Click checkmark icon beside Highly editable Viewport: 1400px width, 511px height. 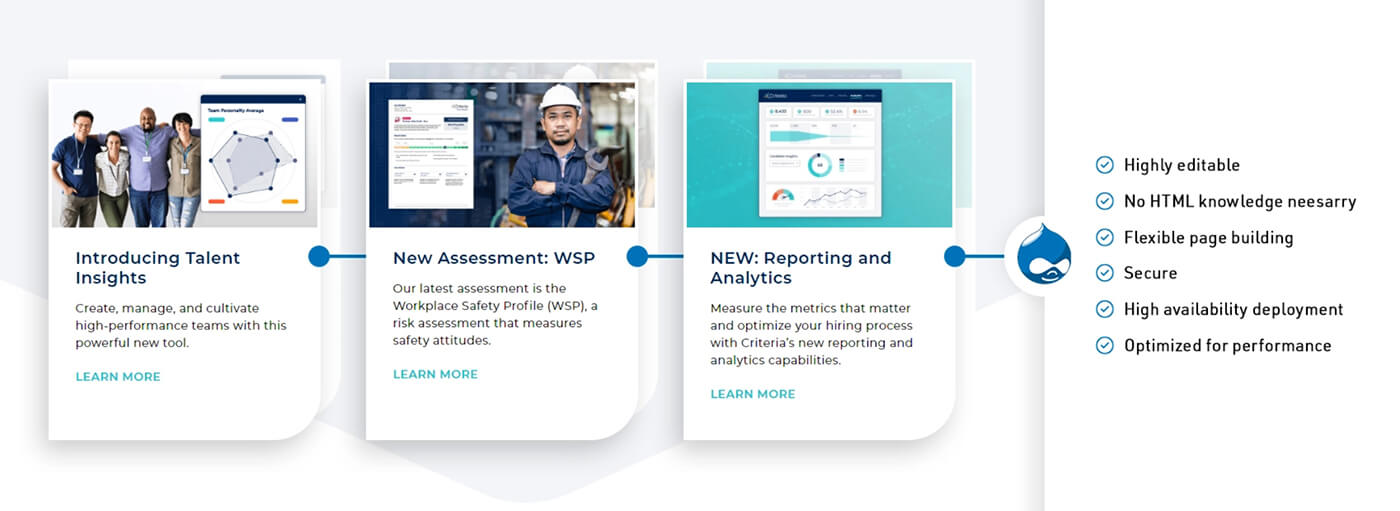point(1105,165)
